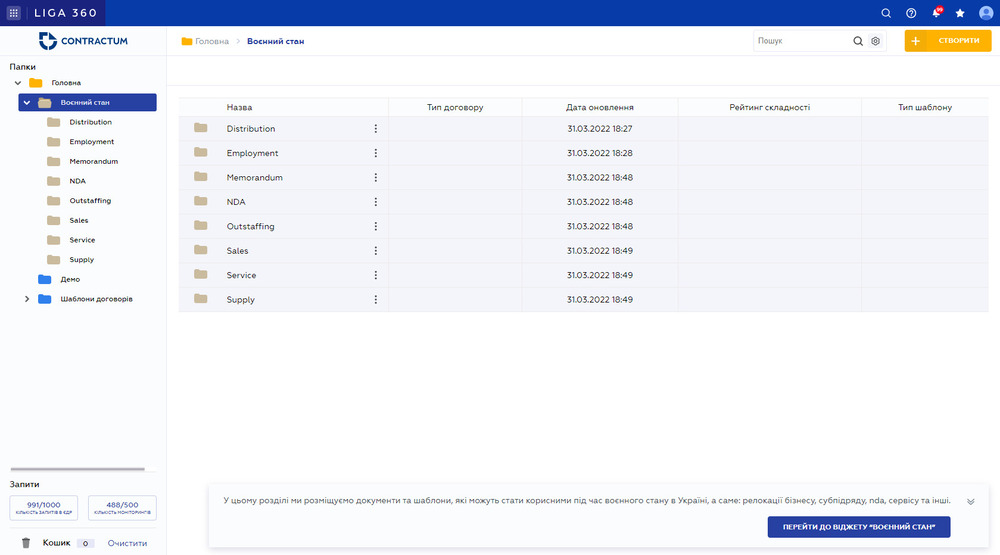Sort by Дата оновлення column header
This screenshot has height=555, width=1000.
tap(599, 107)
